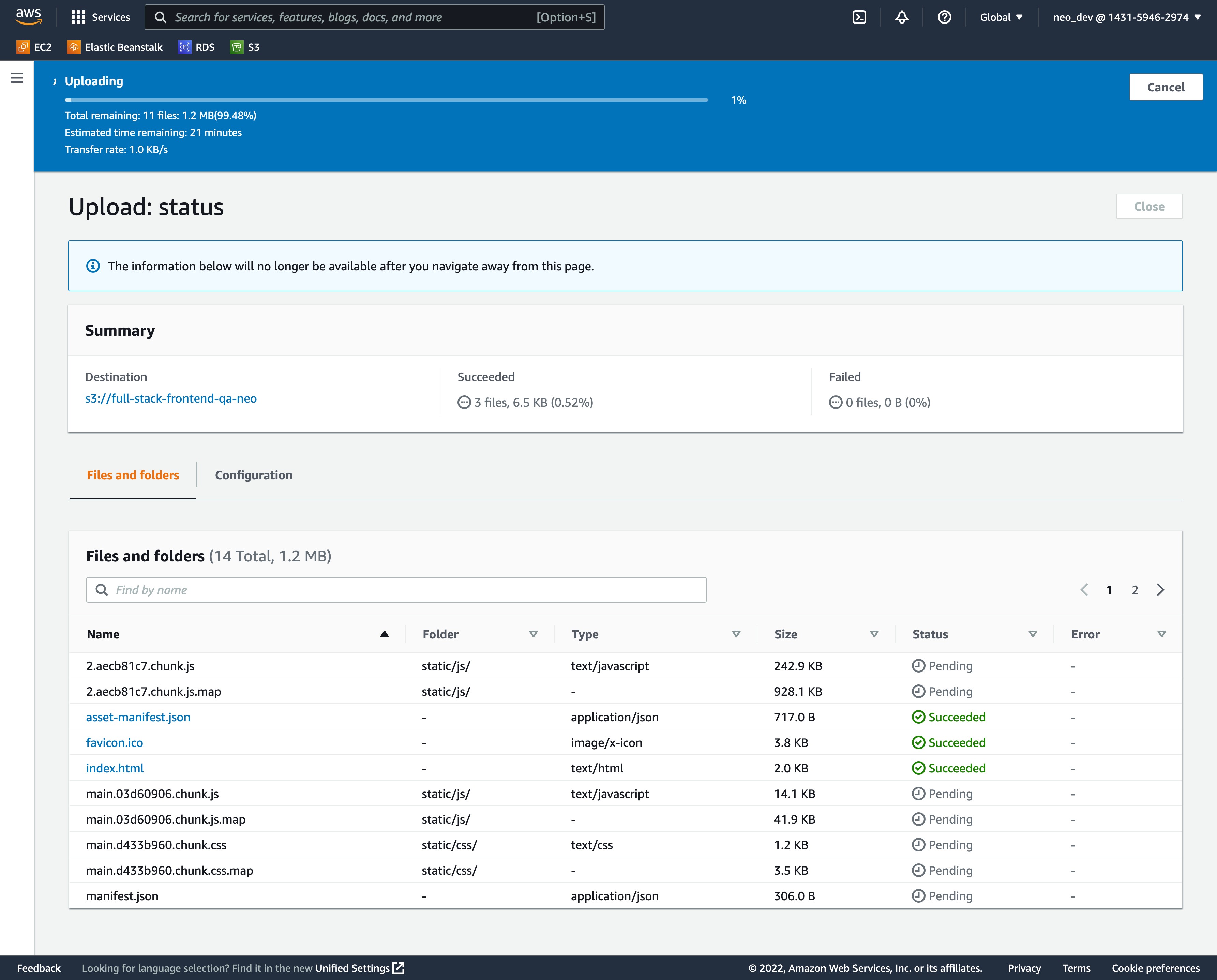Open the help question mark icon
Image resolution: width=1217 pixels, height=980 pixels.
944,17
